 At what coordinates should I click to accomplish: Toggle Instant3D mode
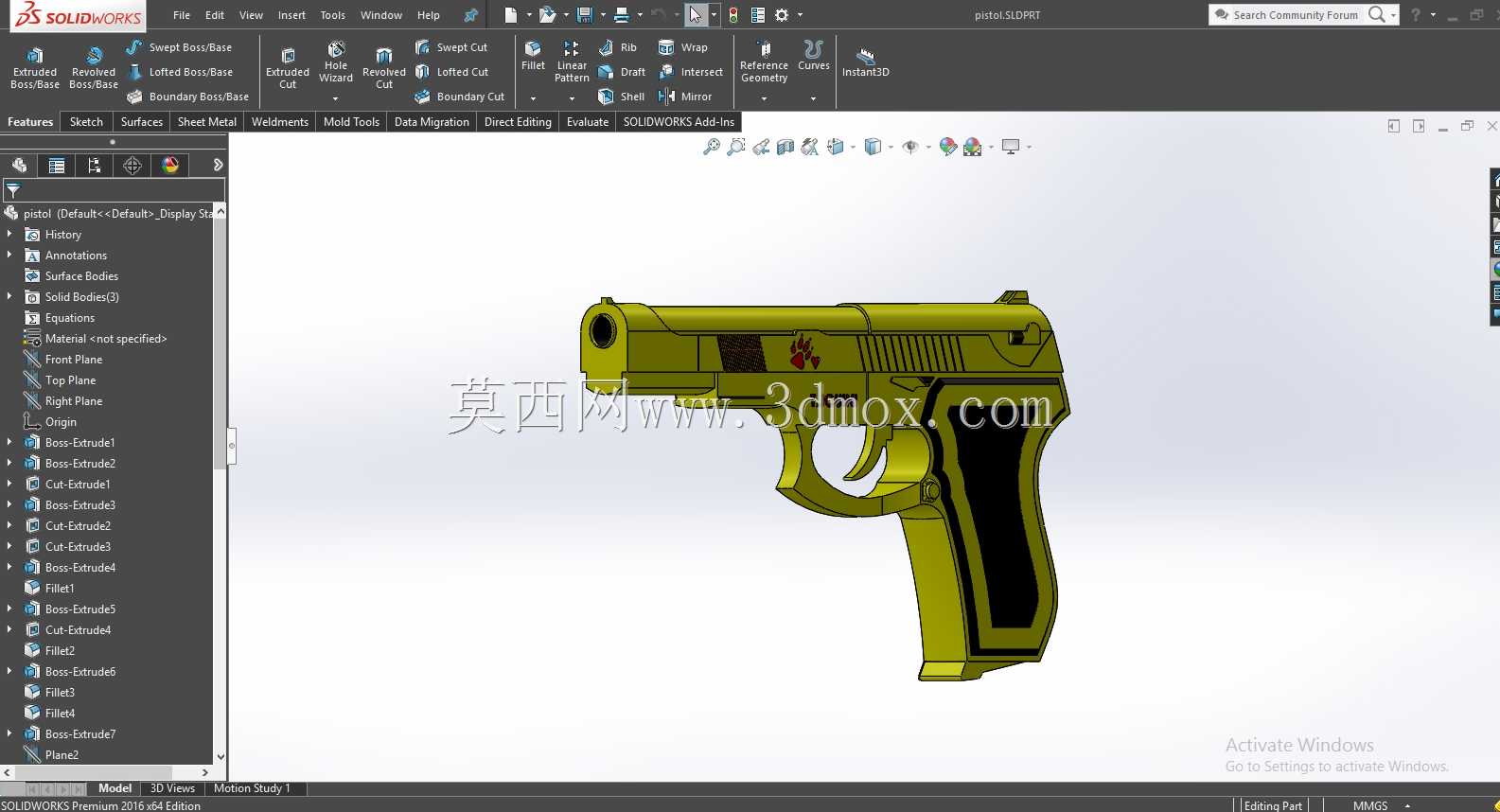(x=866, y=62)
